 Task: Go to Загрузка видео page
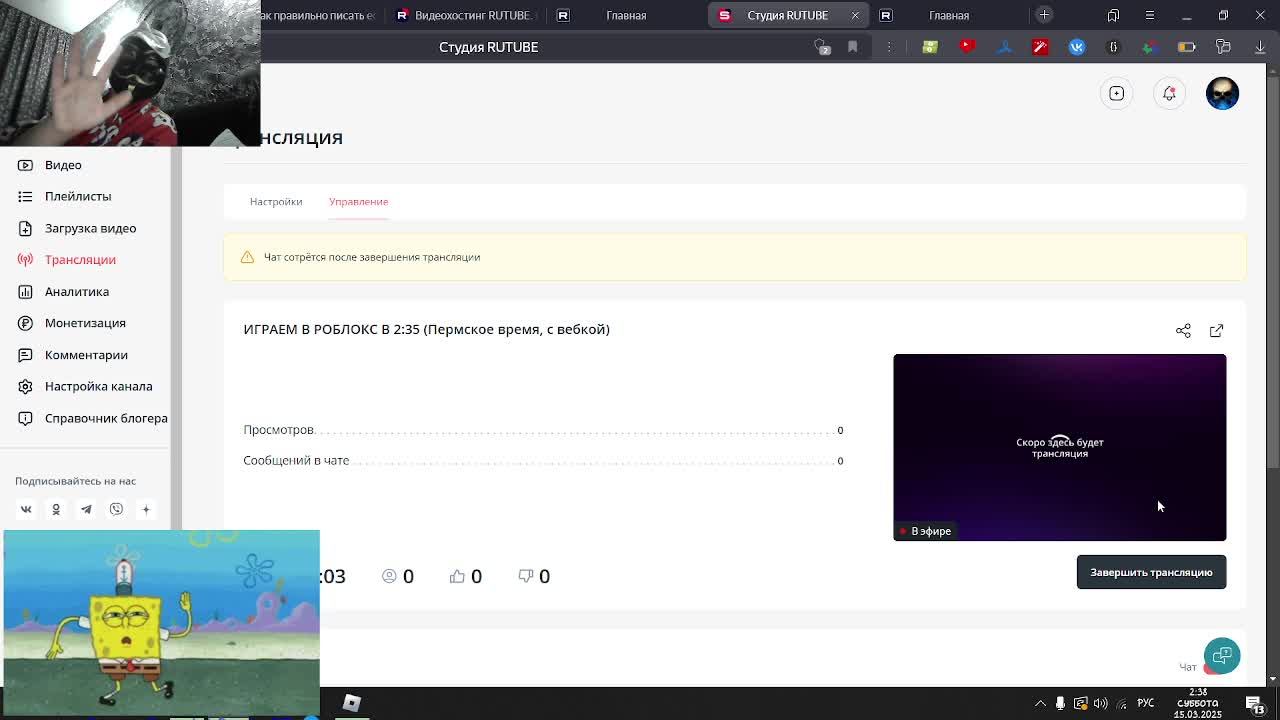coord(90,228)
